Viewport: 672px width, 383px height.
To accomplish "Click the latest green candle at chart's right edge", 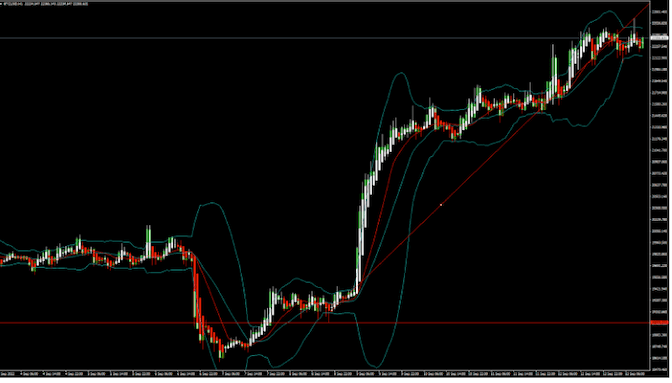I will coord(642,43).
